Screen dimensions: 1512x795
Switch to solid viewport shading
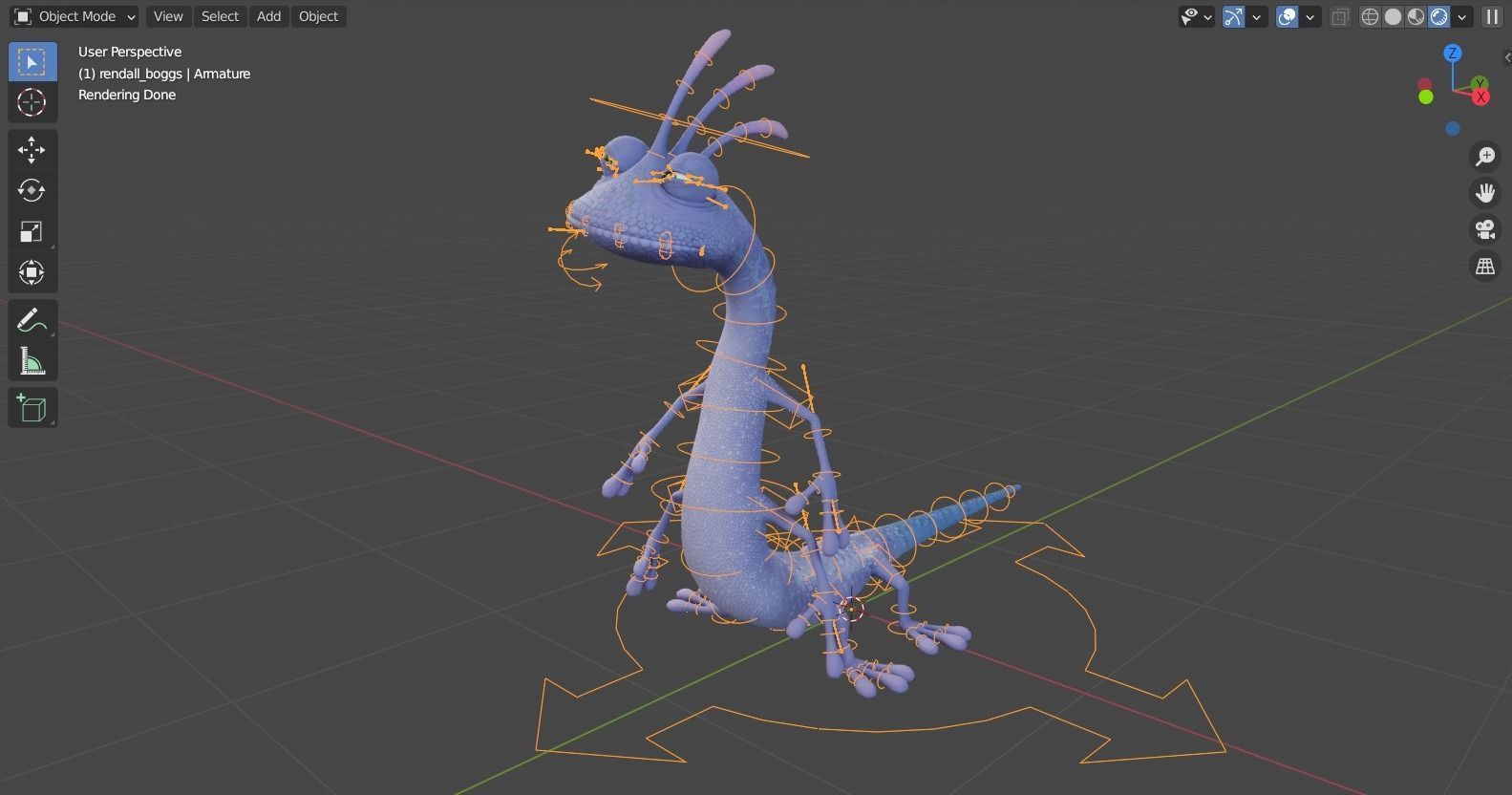pos(1393,16)
